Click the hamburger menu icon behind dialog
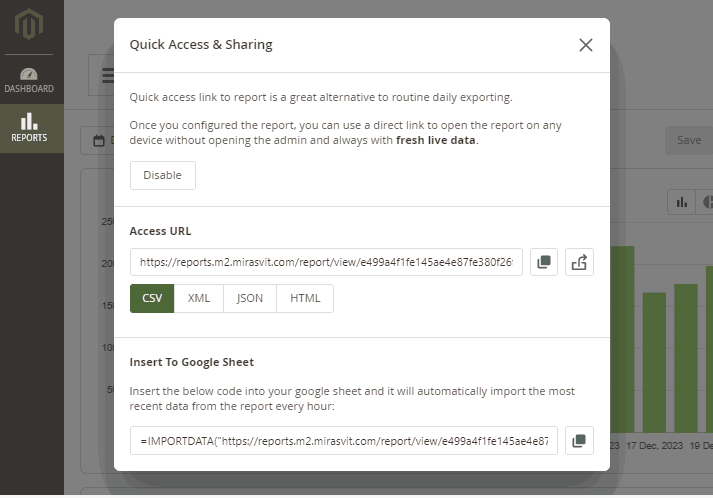This screenshot has width=713, height=498. [108, 75]
